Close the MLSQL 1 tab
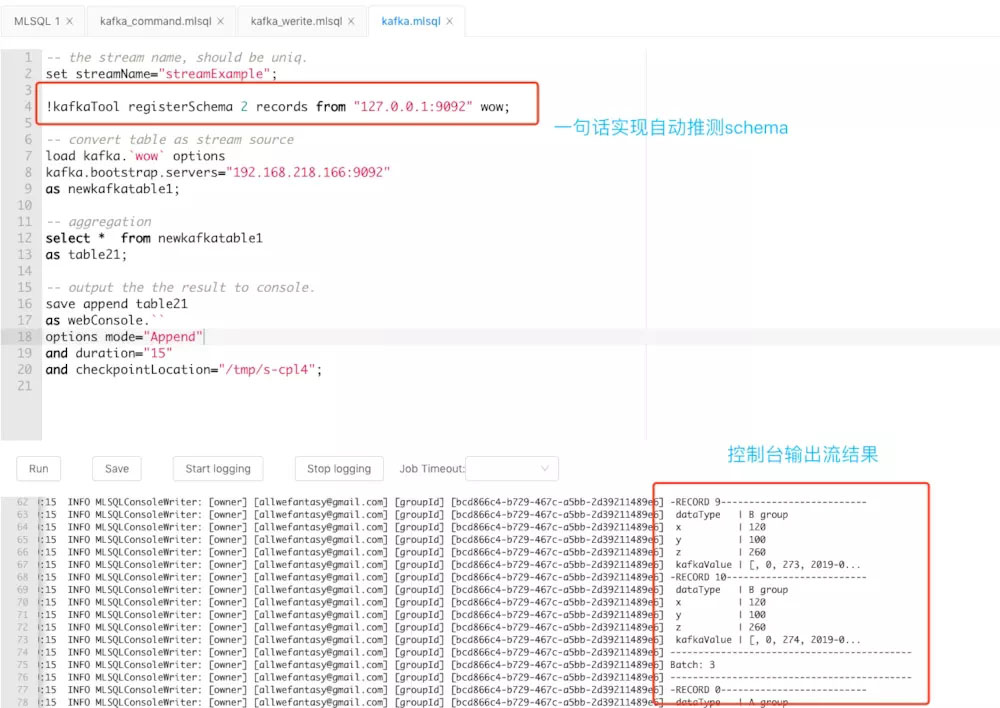1000x708 pixels. point(70,21)
